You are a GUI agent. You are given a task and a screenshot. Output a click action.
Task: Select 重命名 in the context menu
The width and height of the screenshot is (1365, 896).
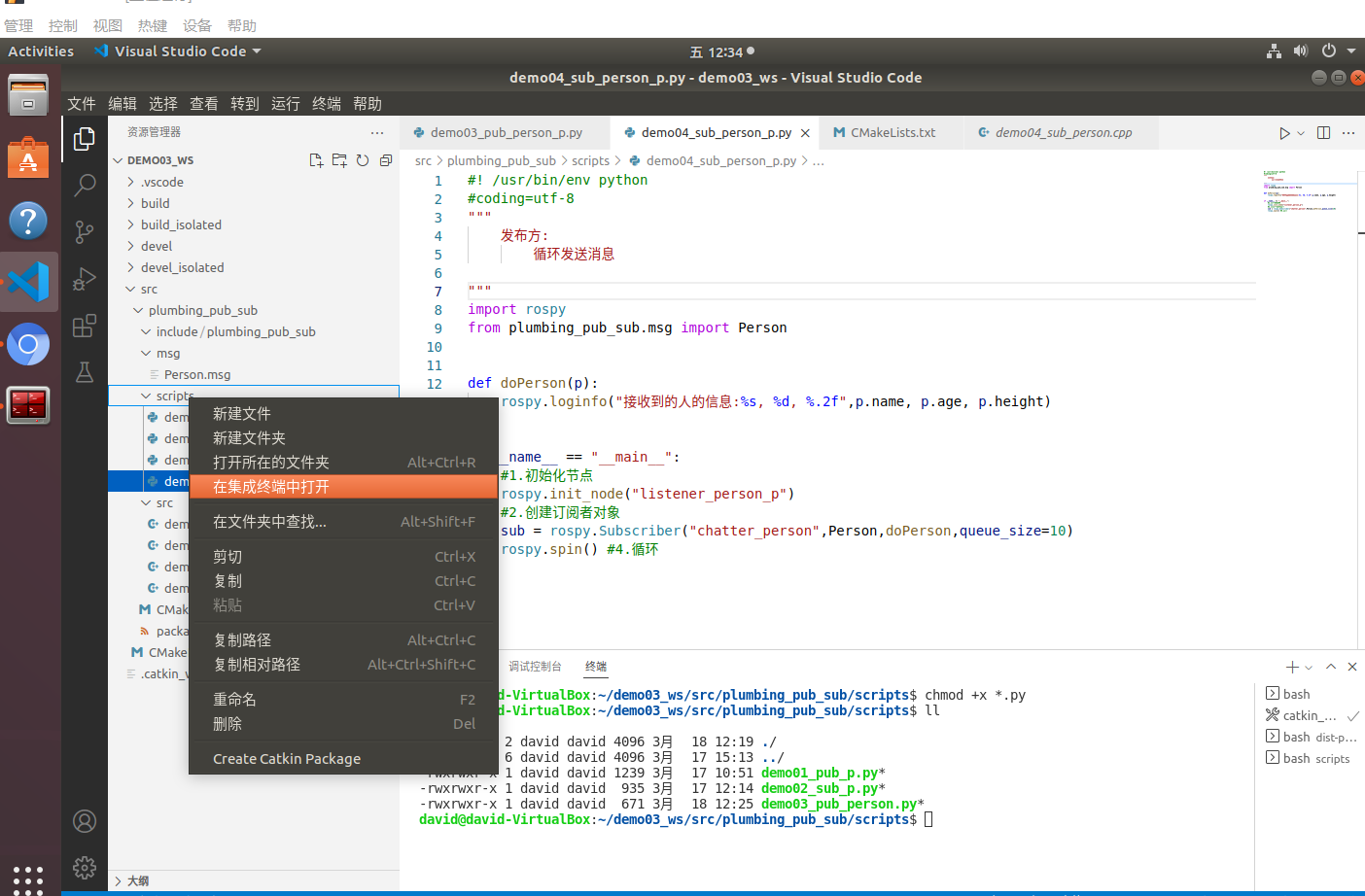[x=234, y=699]
